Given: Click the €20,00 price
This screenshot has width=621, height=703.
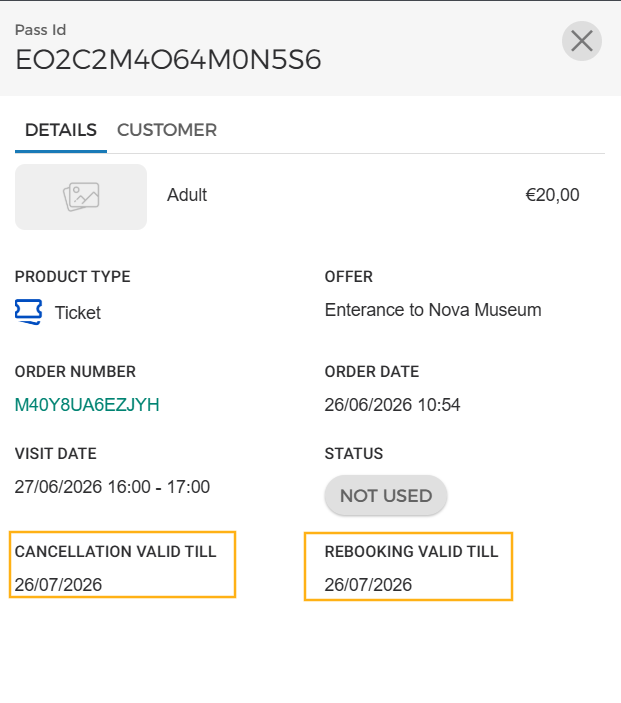Looking at the screenshot, I should pos(552,195).
